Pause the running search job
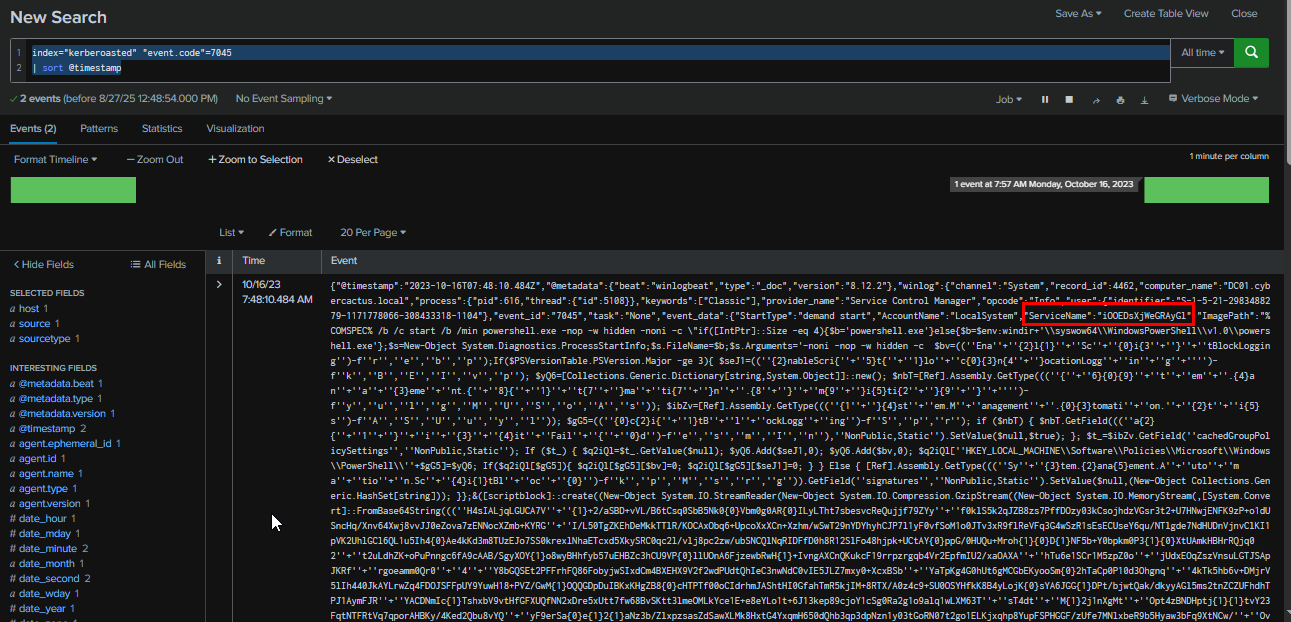Image resolution: width=1291 pixels, height=622 pixels. (1045, 99)
